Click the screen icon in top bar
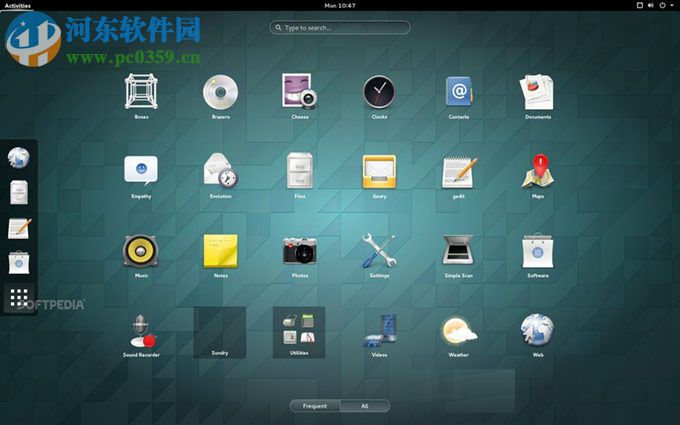680x425 pixels. [x=639, y=5]
